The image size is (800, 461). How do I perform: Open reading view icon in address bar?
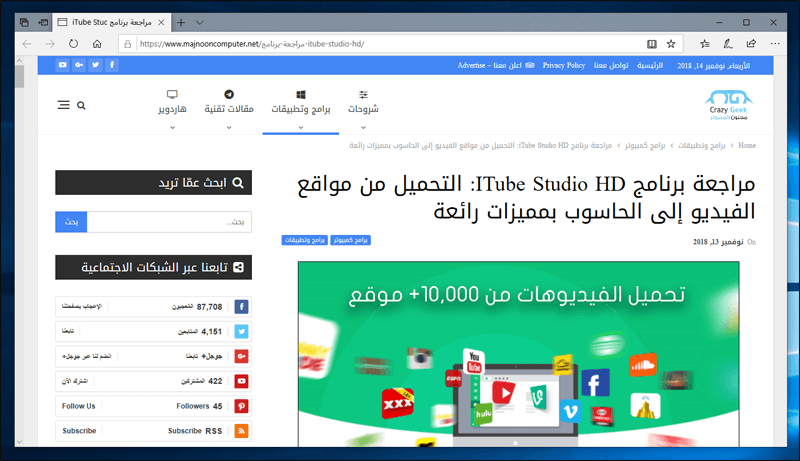coord(652,44)
